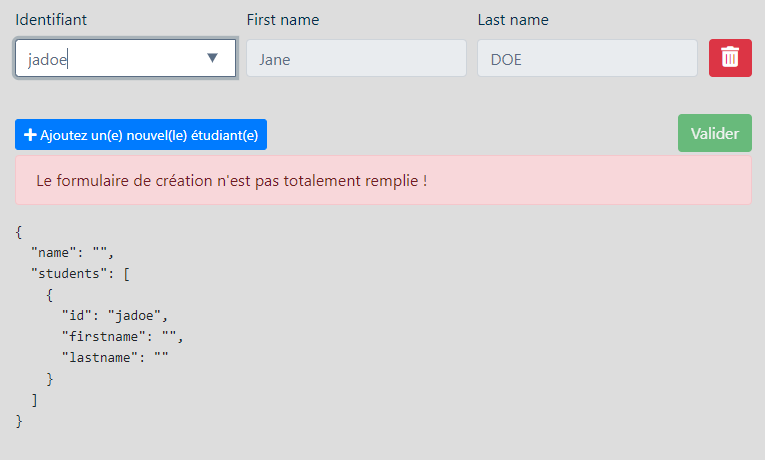Click the opening curly brace of JSON
The height and width of the screenshot is (460, 765).
(18, 231)
